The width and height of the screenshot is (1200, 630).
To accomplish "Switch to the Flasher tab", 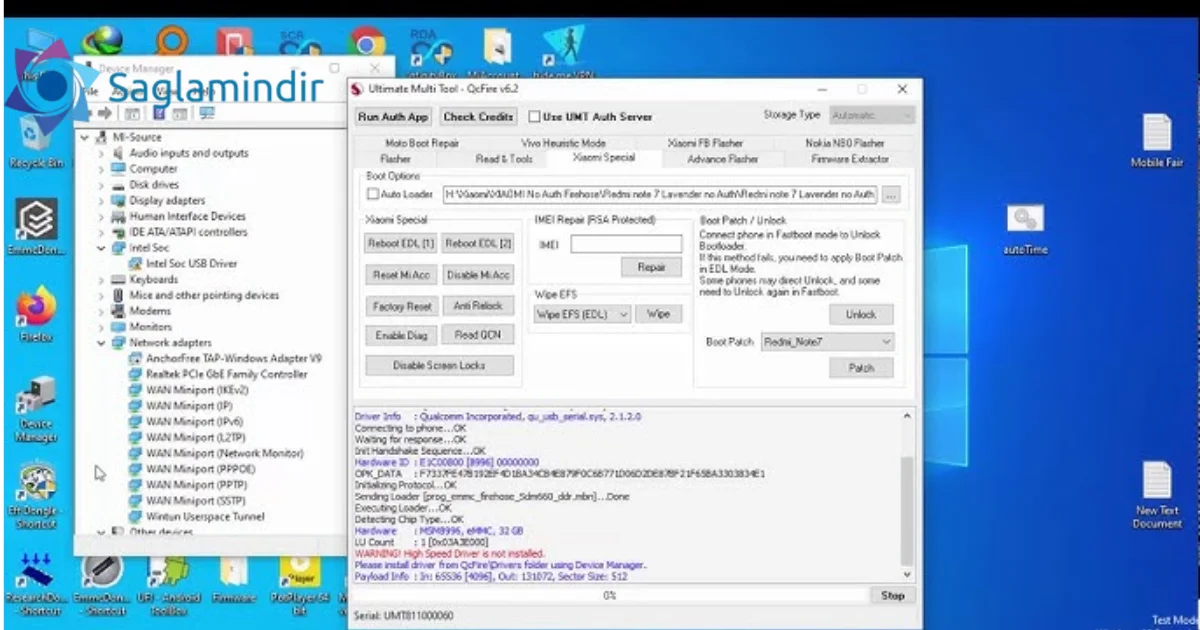I will 396,159.
